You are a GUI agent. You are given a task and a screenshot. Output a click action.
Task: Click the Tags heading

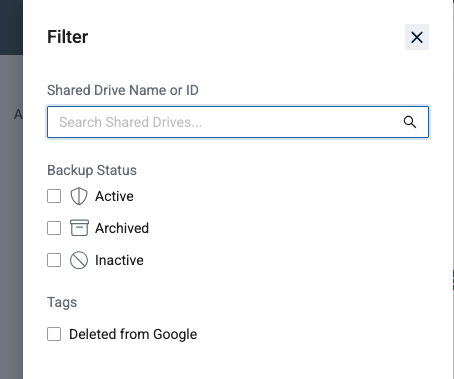(x=62, y=302)
